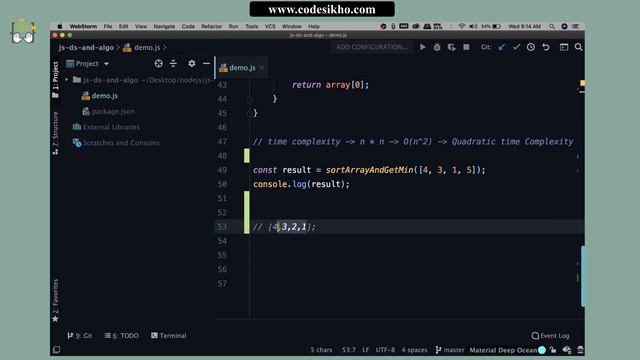Click 4 spaces indent setting
Screen dimensions: 640x360
tap(414, 350)
